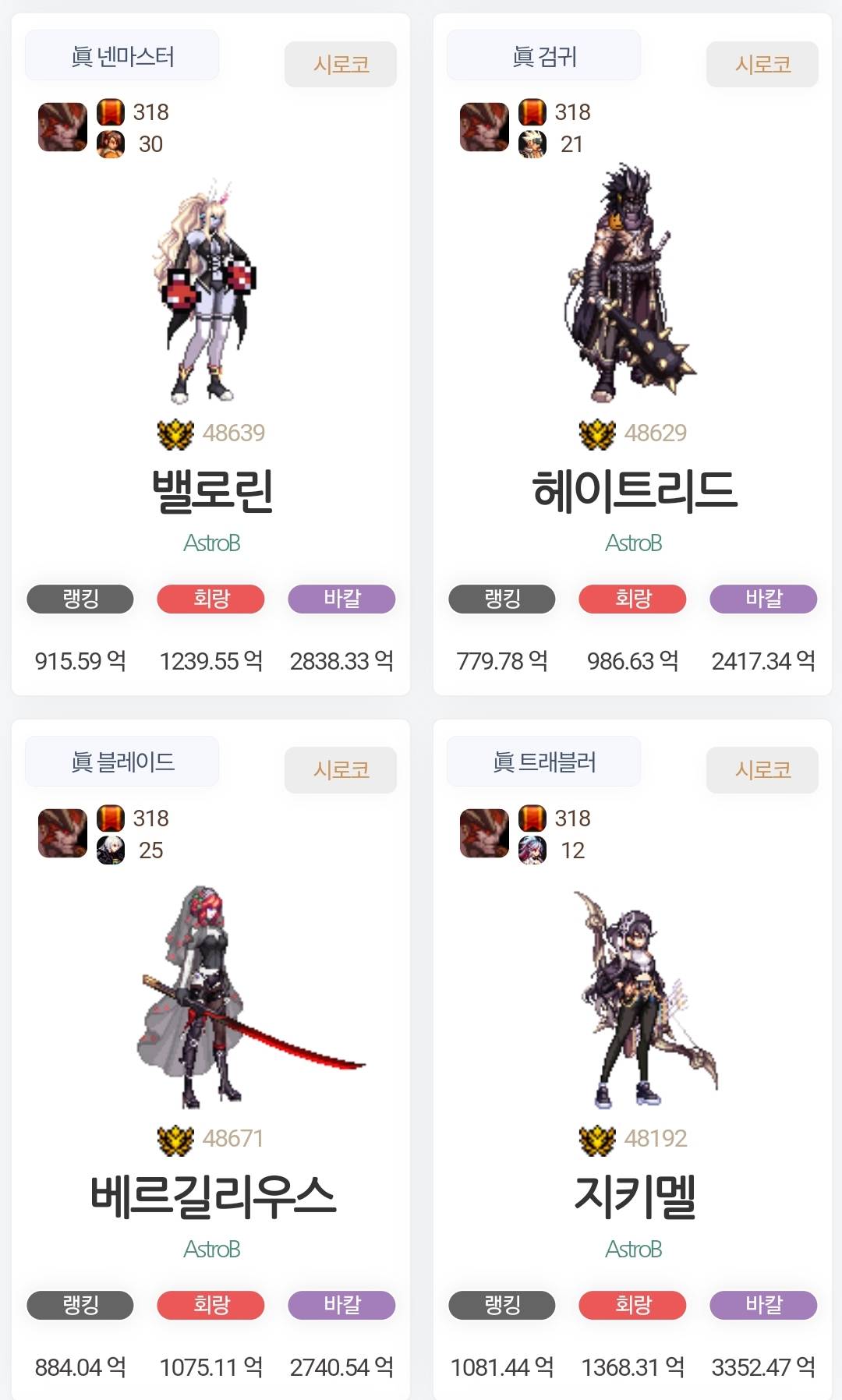The height and width of the screenshot is (1400, 842).
Task: Select the 시로코 tag on 眞 트래블러 card
Action: coord(762,770)
